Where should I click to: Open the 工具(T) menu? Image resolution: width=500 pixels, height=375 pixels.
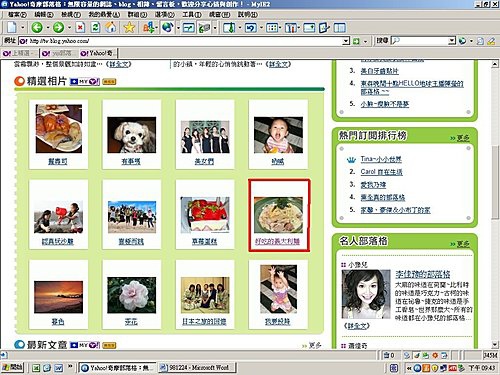pos(192,14)
